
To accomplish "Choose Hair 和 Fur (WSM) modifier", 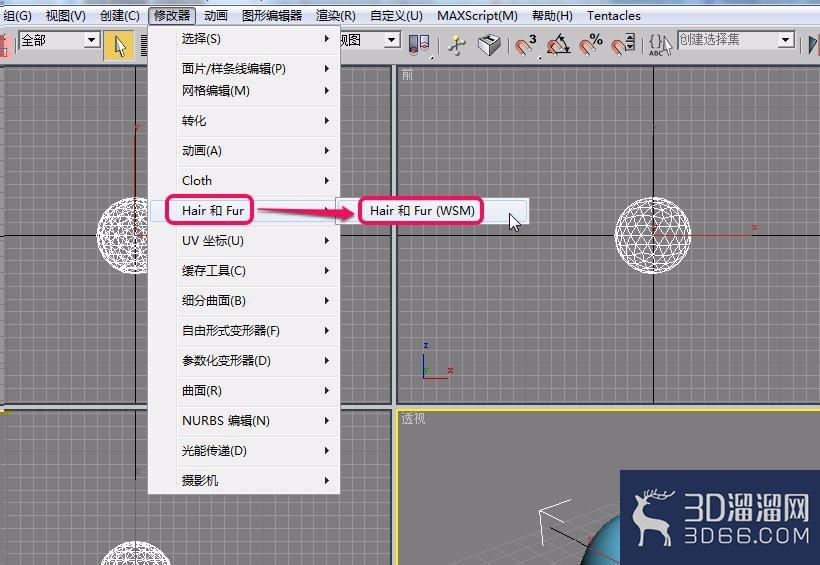I will [432, 210].
